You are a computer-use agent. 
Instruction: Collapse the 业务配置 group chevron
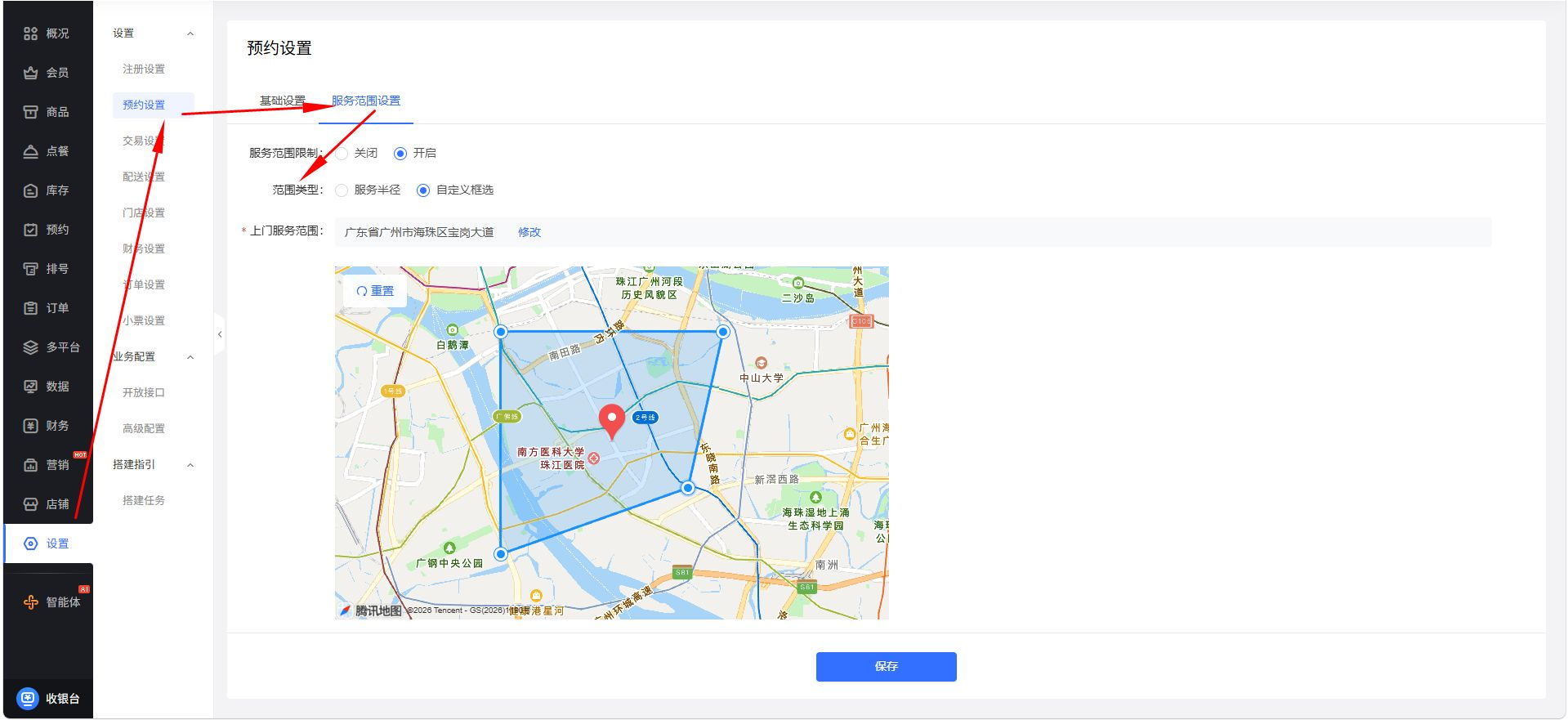pyautogui.click(x=190, y=357)
